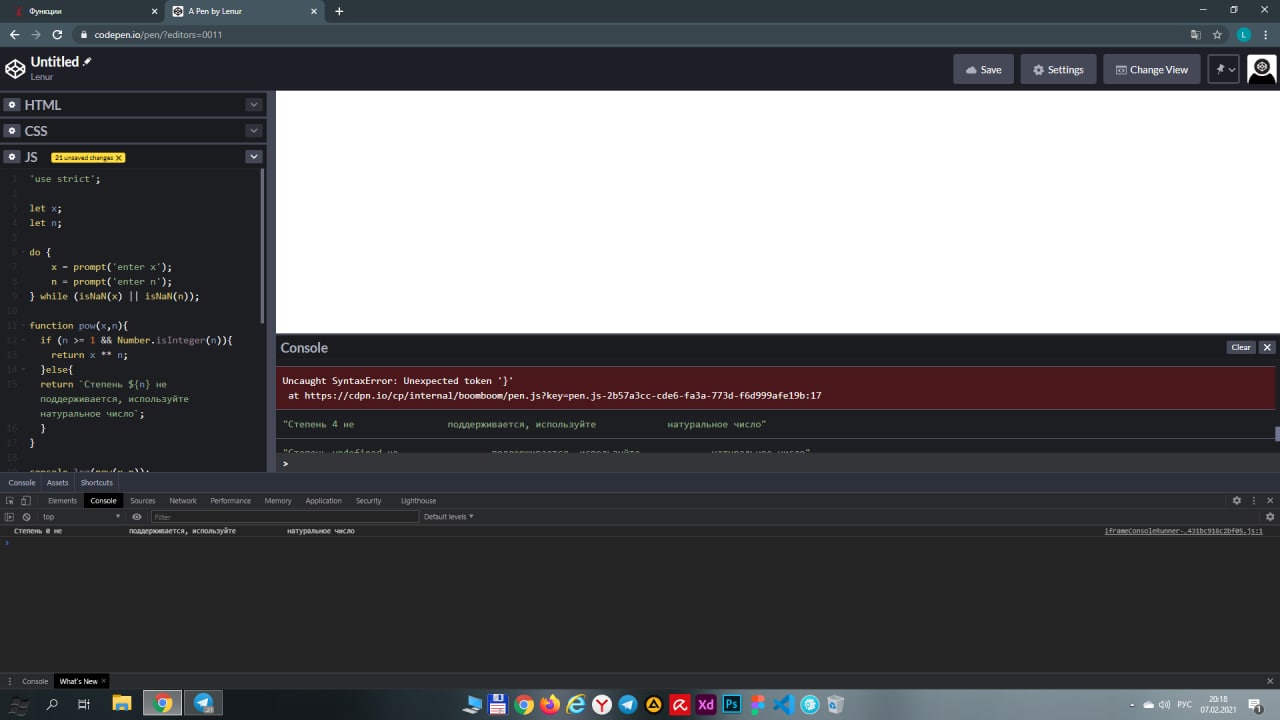Expand the CSS editor dropdown
The width and height of the screenshot is (1280, 720).
click(254, 131)
